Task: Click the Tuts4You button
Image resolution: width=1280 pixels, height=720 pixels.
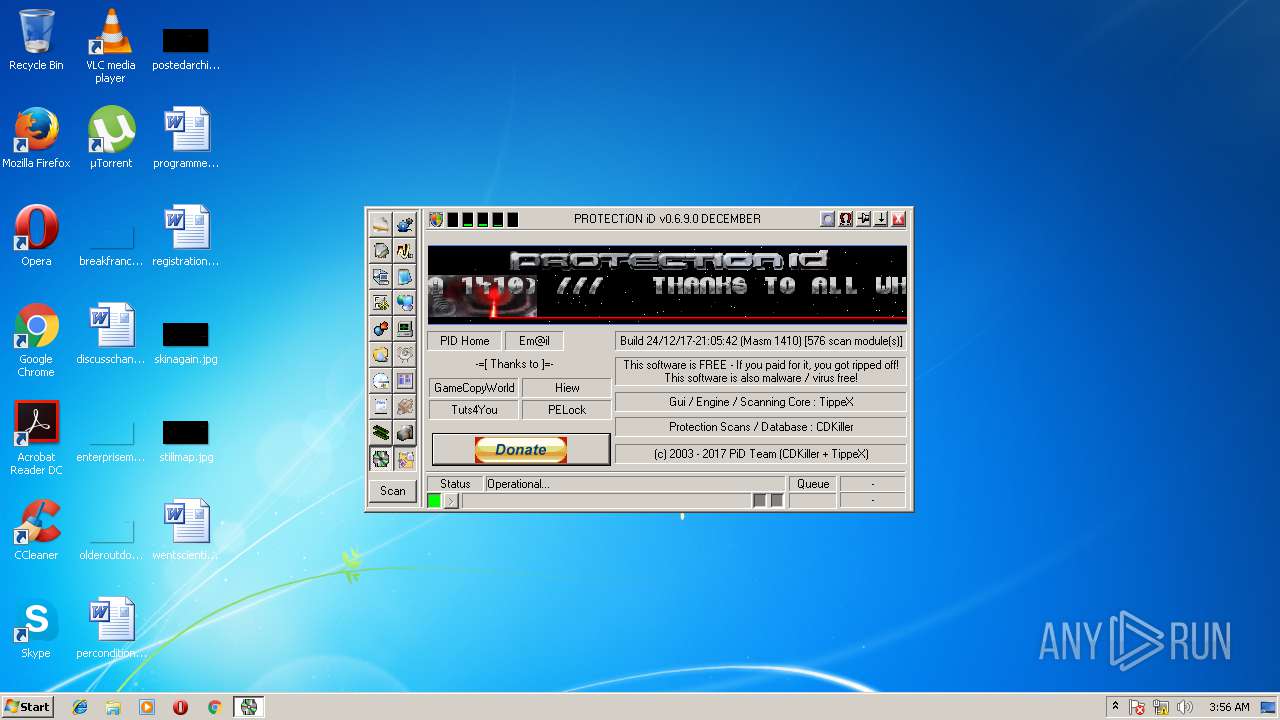Action: (x=474, y=410)
